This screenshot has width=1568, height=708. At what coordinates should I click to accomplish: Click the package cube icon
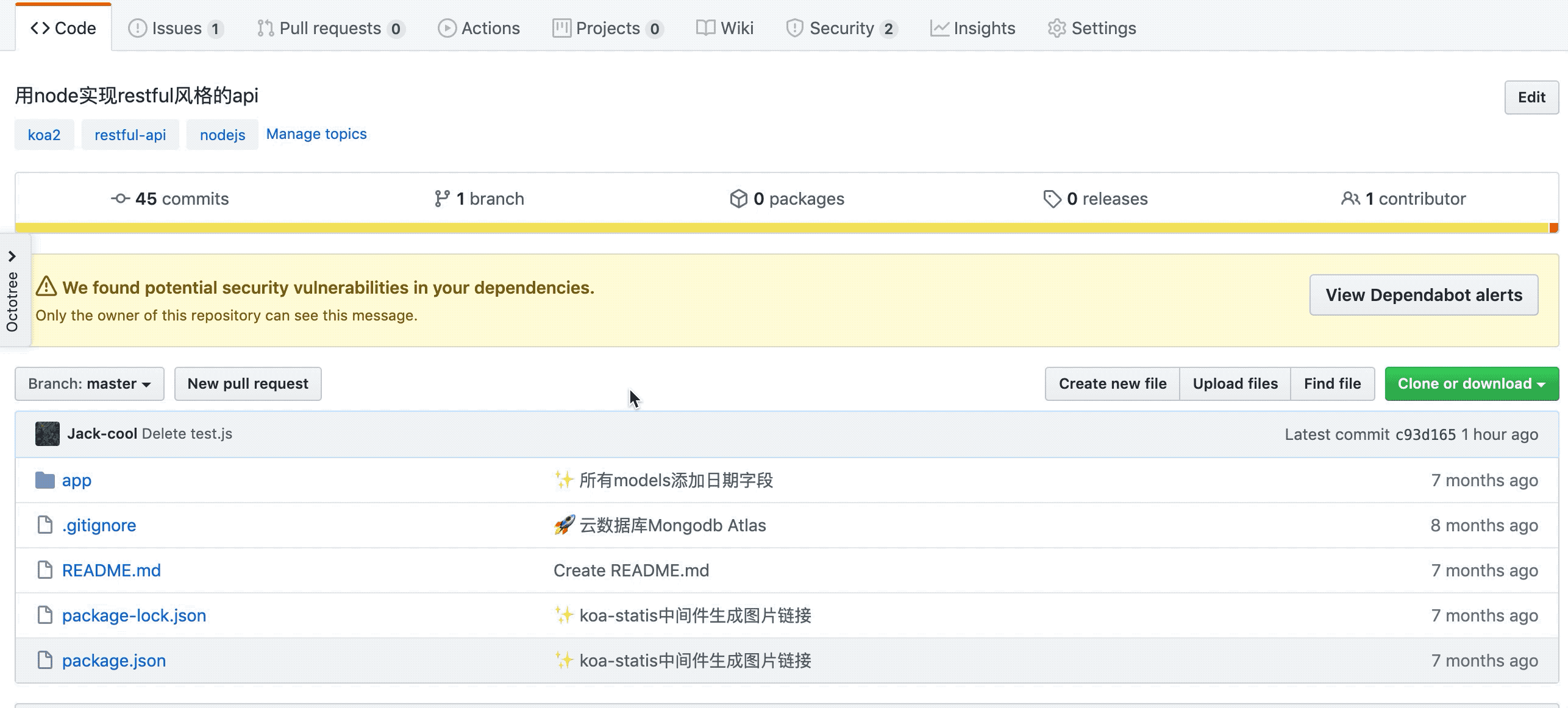(x=738, y=199)
